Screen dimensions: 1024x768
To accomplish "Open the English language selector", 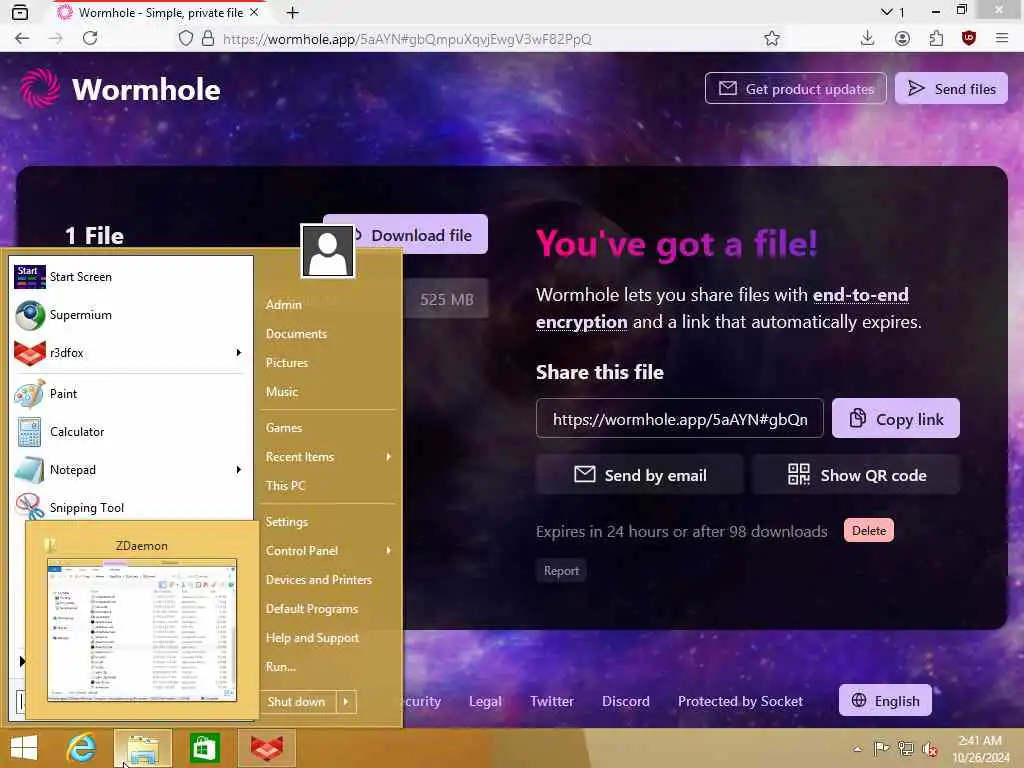I will (885, 700).
